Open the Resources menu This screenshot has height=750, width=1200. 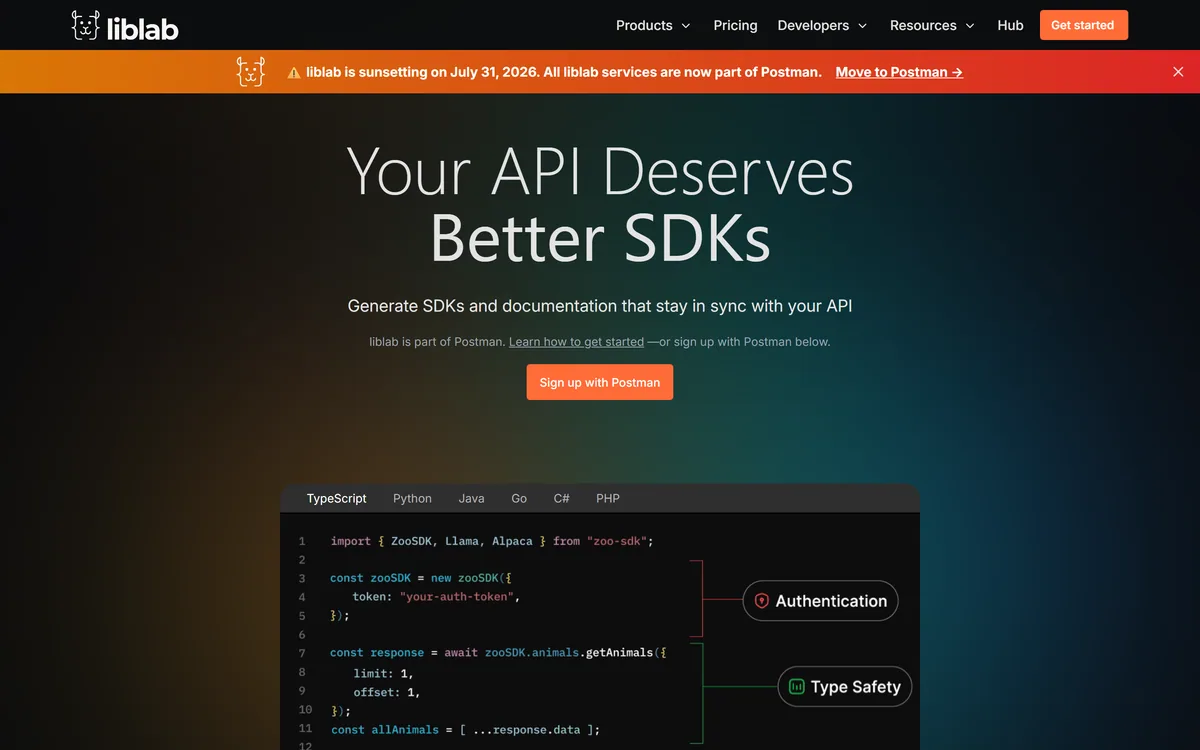coord(932,25)
